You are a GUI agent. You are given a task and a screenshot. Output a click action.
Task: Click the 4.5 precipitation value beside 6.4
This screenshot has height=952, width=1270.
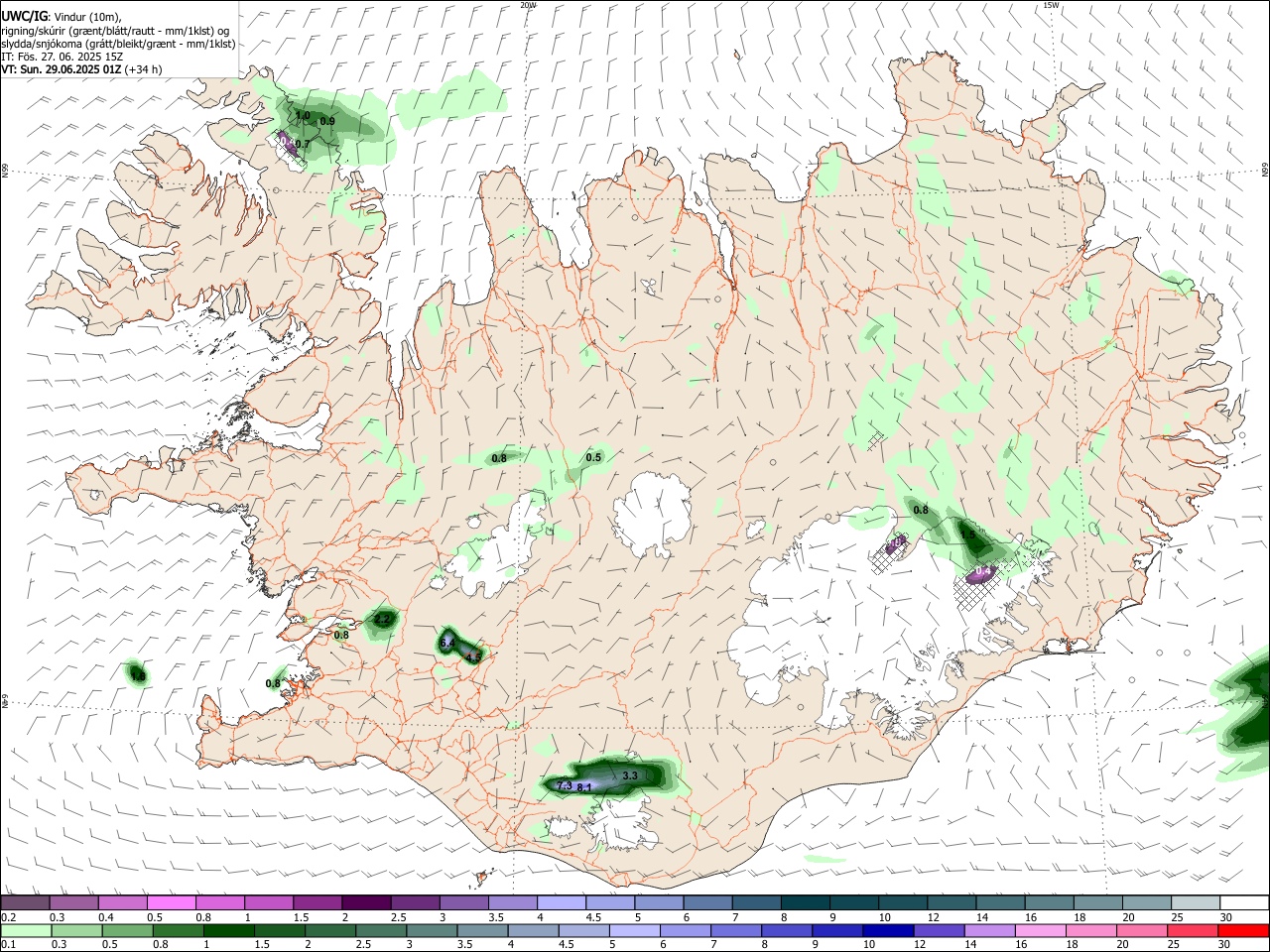point(473,656)
